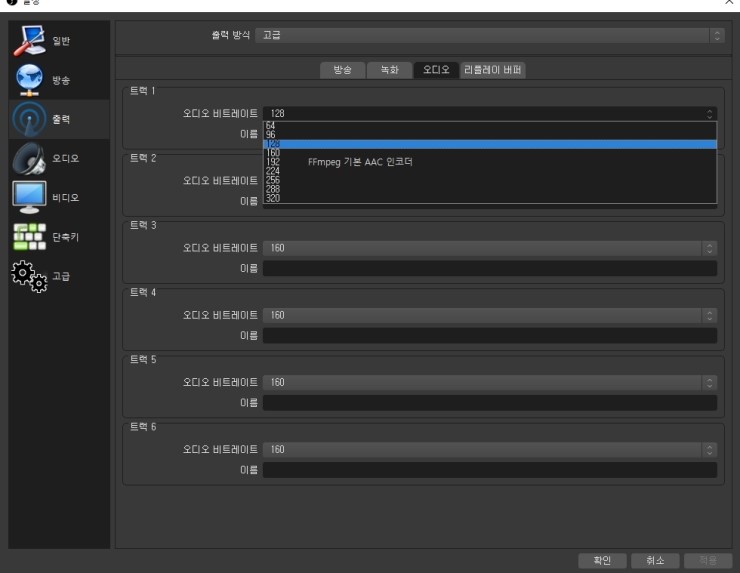Switch to the 방송 tab
Screen dimensions: 740x573
click(x=343, y=70)
